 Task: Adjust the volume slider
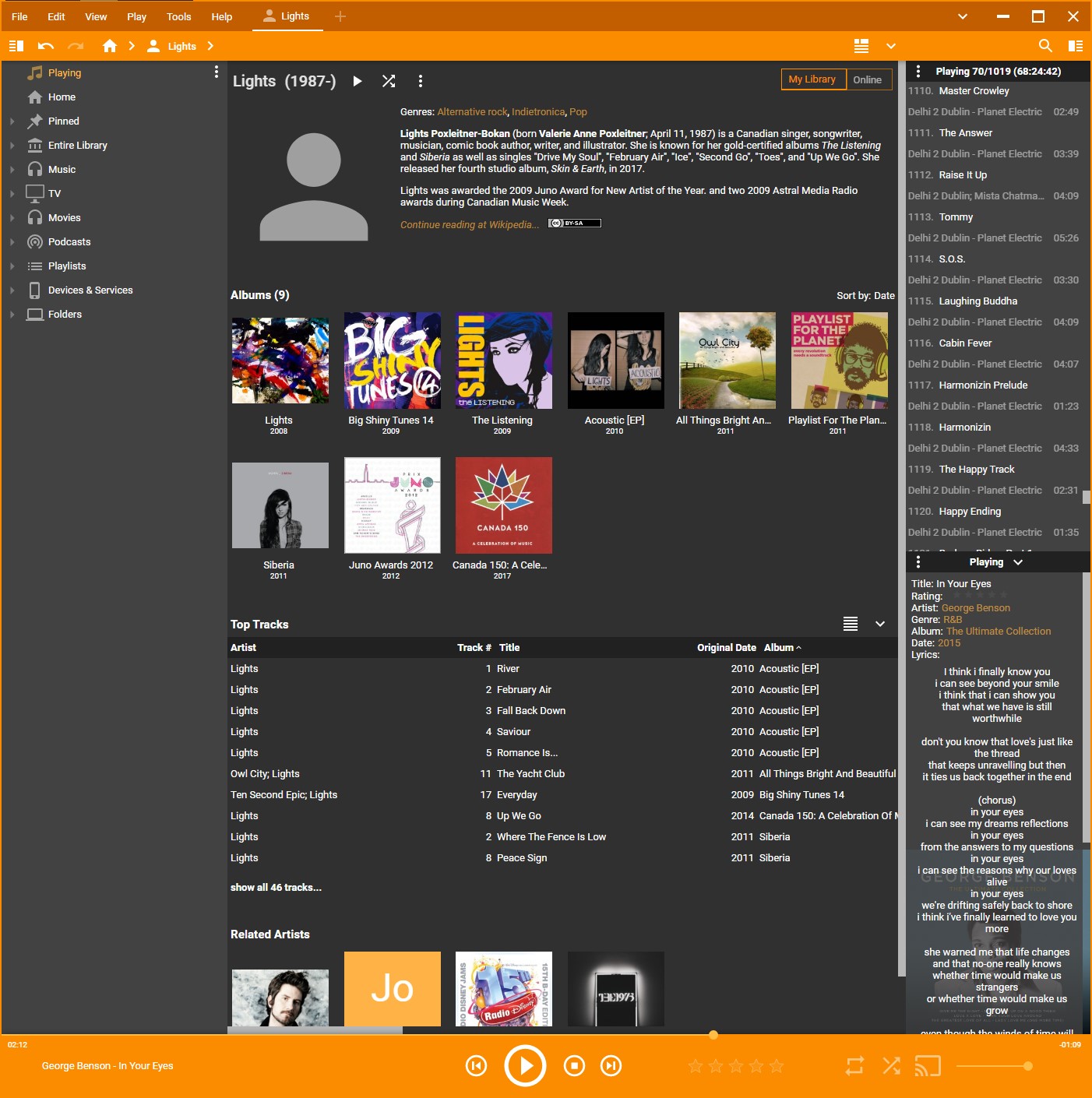(x=995, y=1066)
